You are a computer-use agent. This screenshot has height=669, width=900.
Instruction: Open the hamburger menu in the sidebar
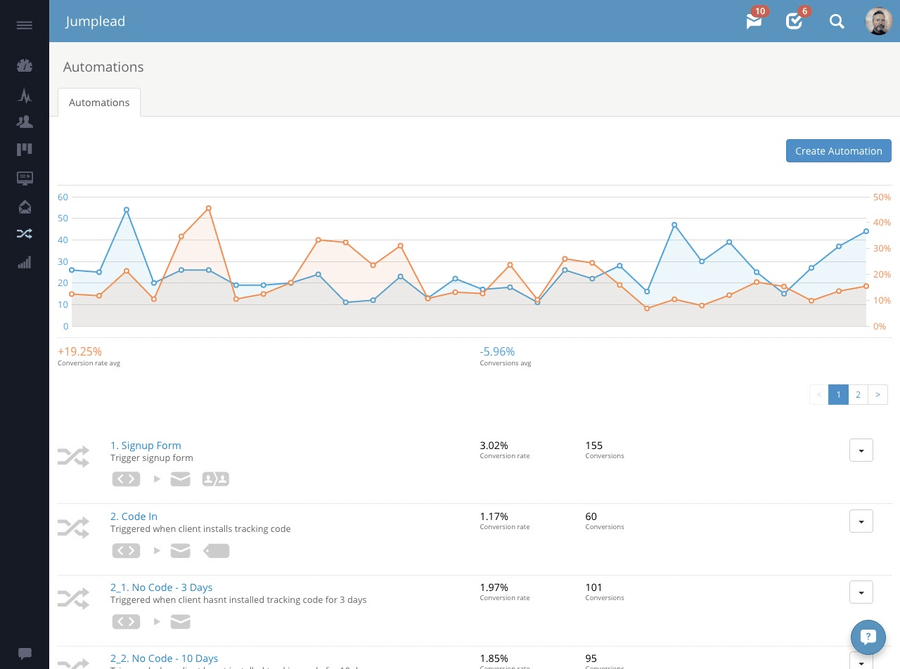click(24, 25)
